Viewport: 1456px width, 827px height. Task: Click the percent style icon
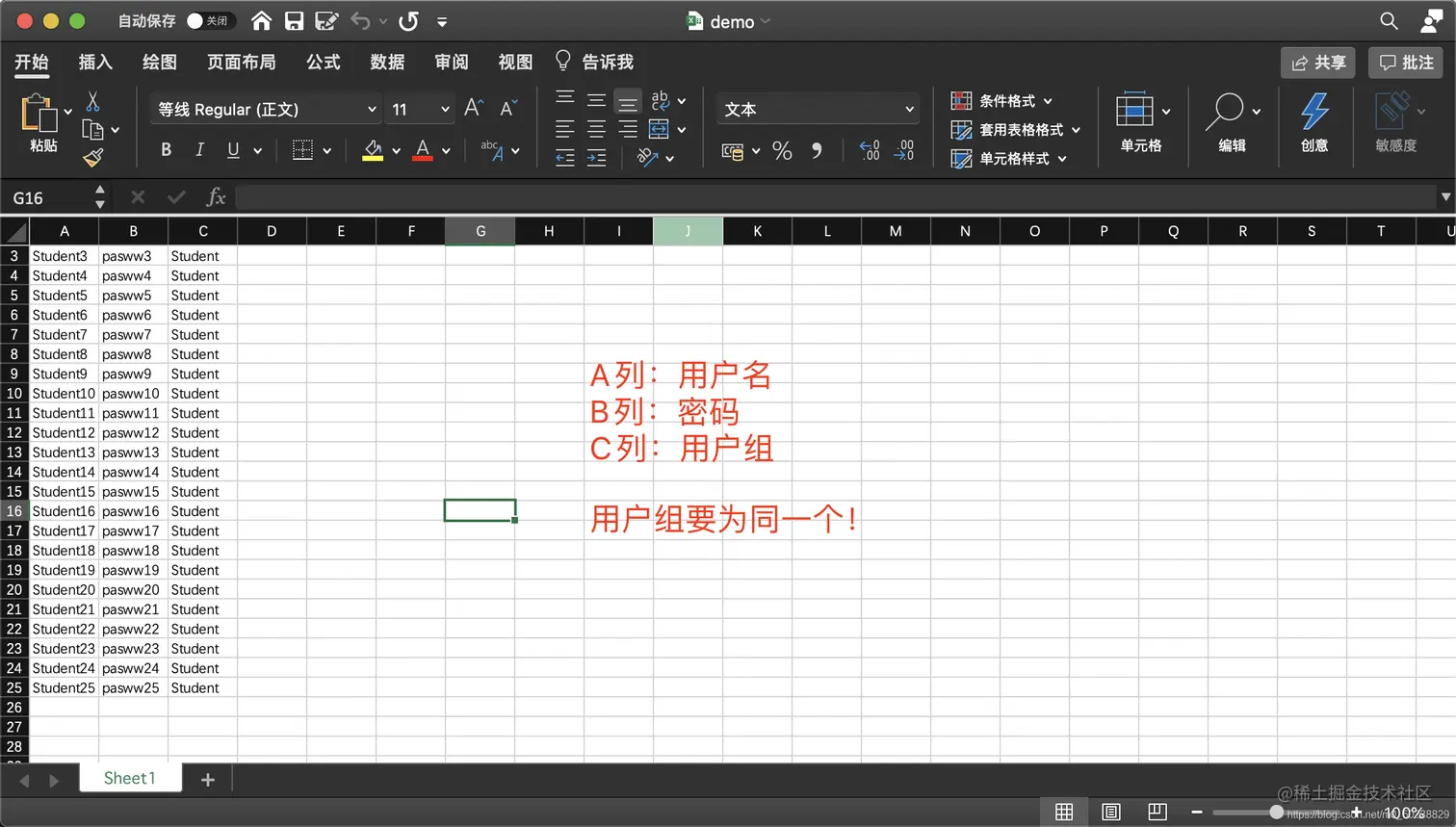781,150
